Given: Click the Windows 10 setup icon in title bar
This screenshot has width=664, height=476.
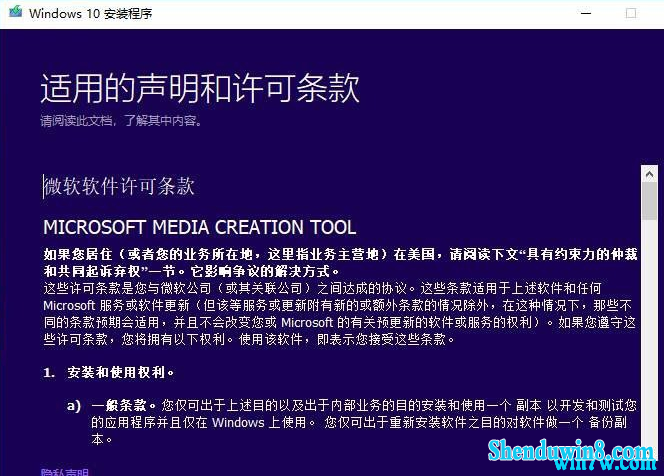Looking at the screenshot, I should pos(16,11).
